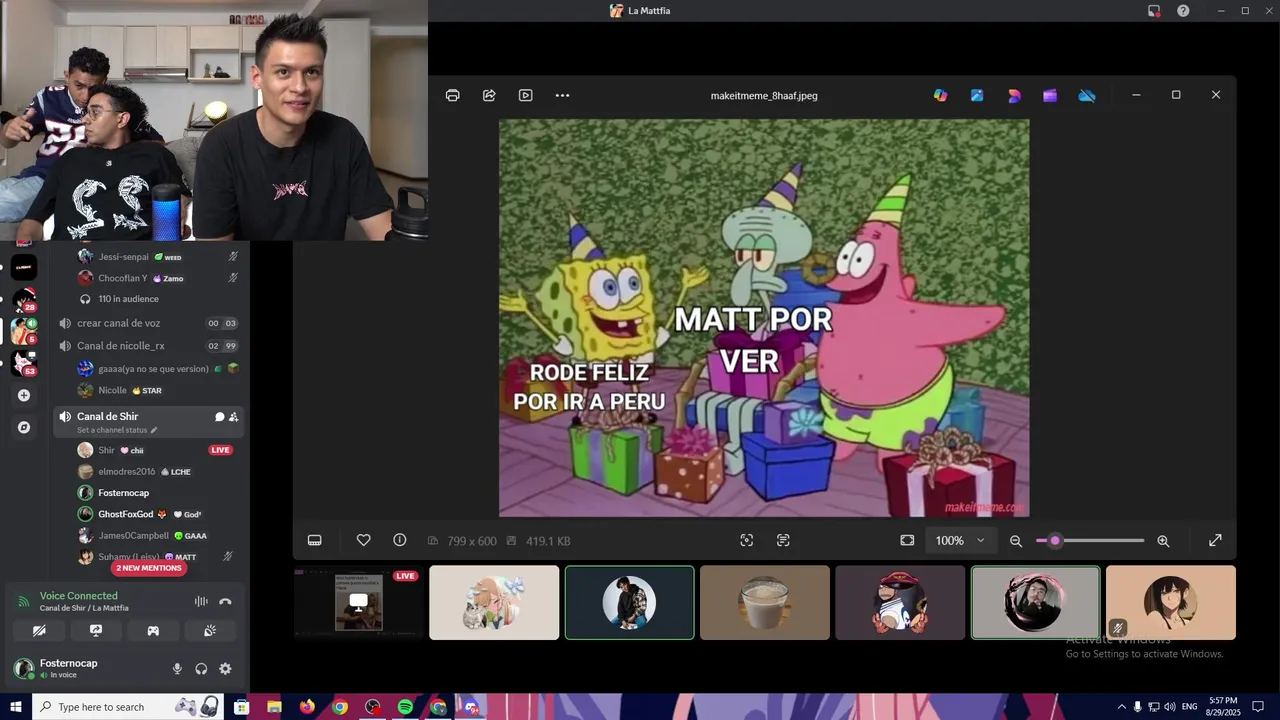Open the ENG language switcher
Screen dimensions: 1280x720
pos(1189,707)
